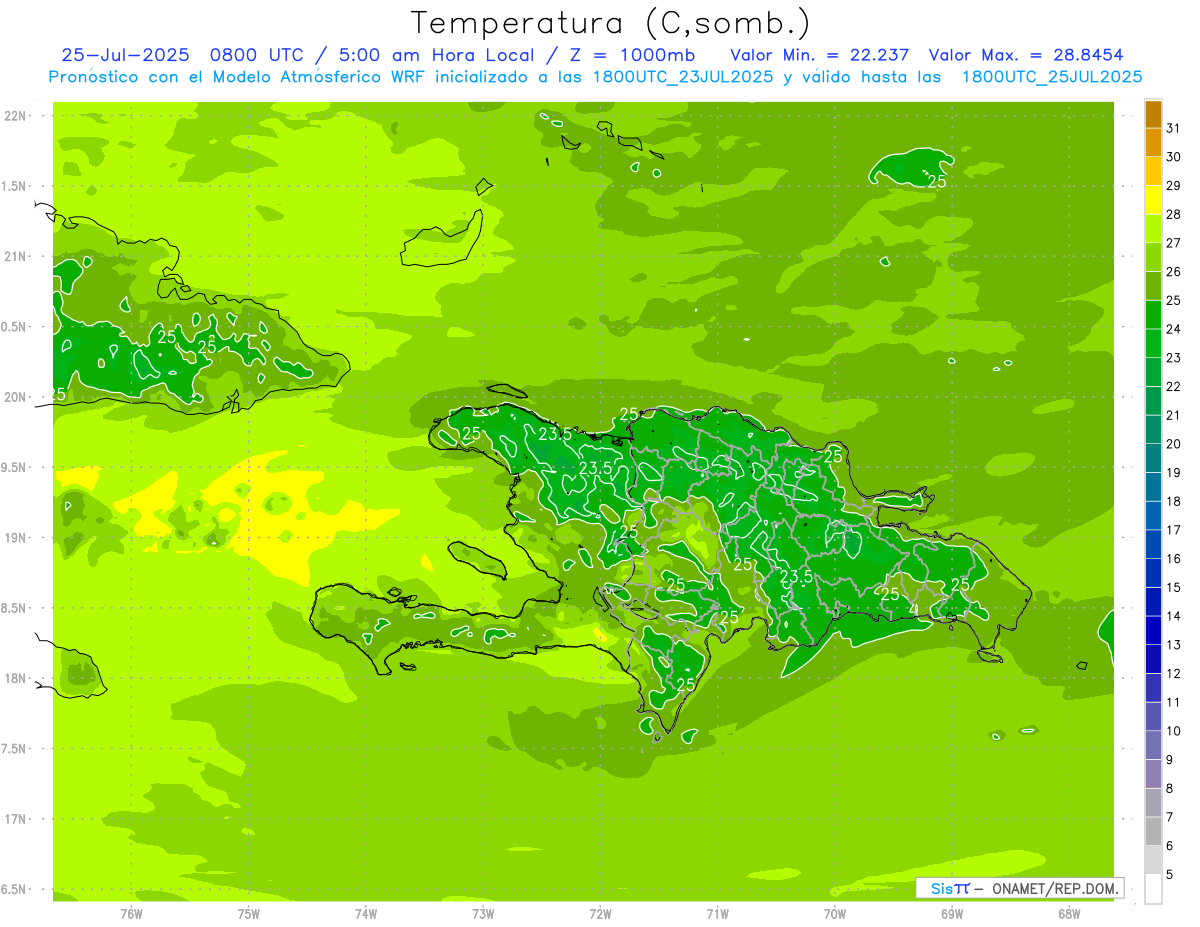Image resolution: width=1200 pixels, height=927 pixels.
Task: Click the orange colorbar segment above 31
Action: click(1153, 114)
